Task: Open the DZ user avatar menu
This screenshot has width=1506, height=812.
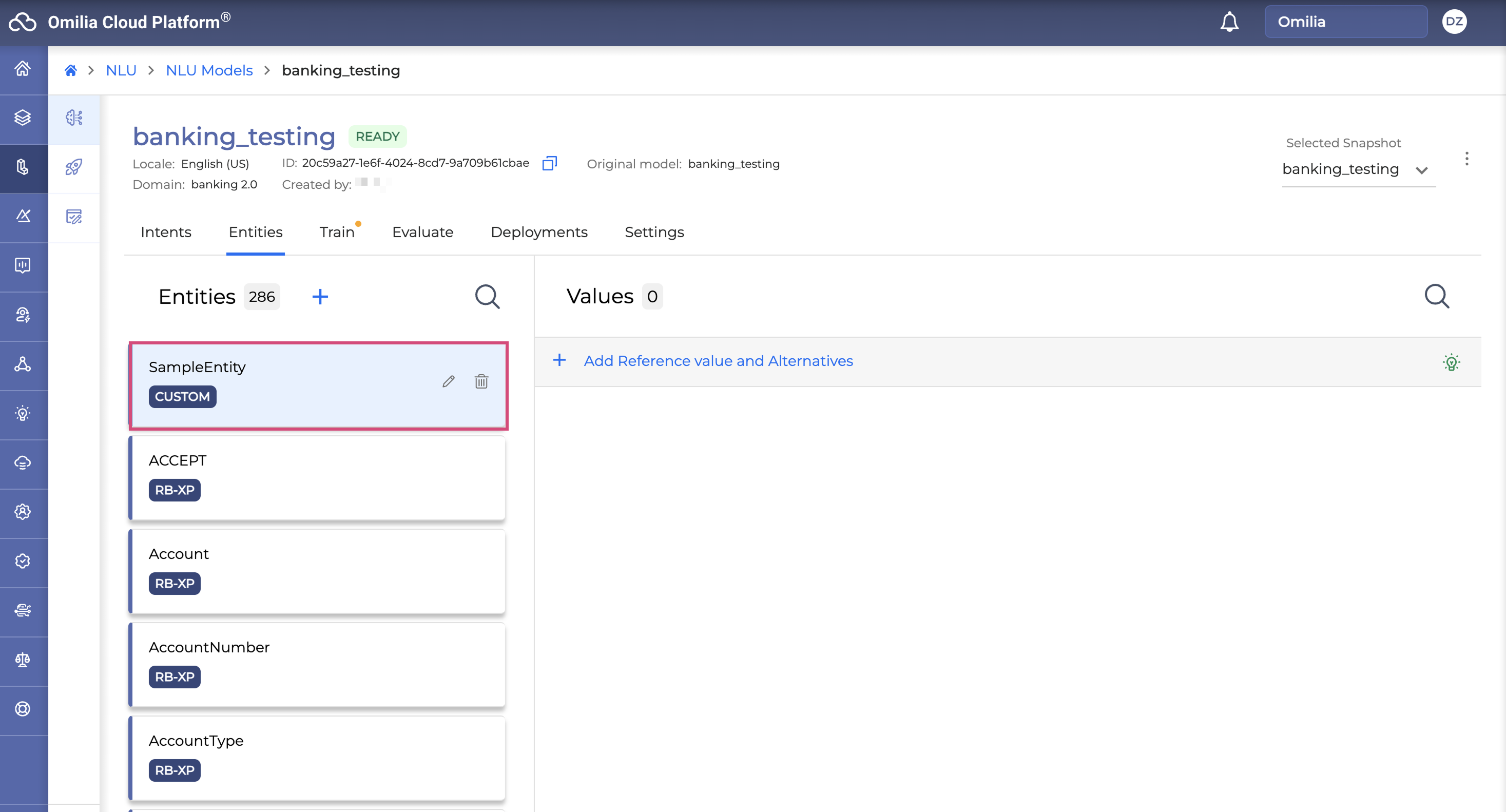Action: tap(1454, 22)
